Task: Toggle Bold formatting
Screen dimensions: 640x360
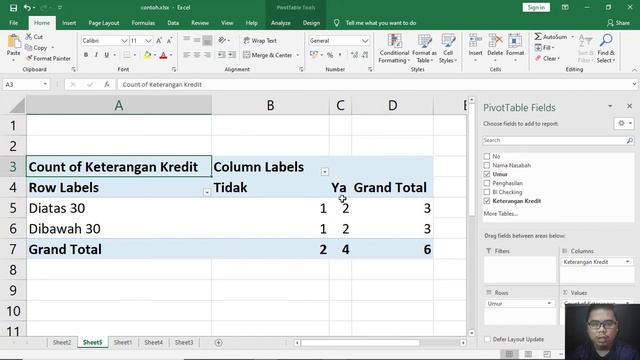Action: pos(86,55)
